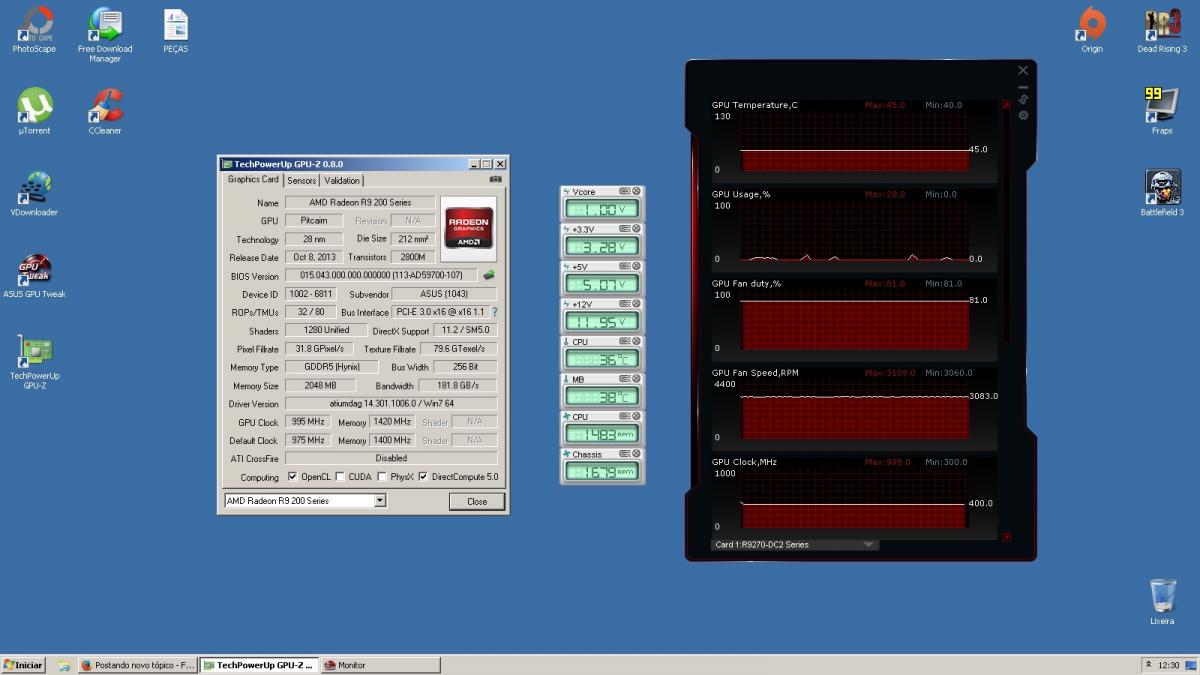This screenshot has width=1200, height=675.
Task: Enable the PhysX checkbox
Action: (x=382, y=477)
